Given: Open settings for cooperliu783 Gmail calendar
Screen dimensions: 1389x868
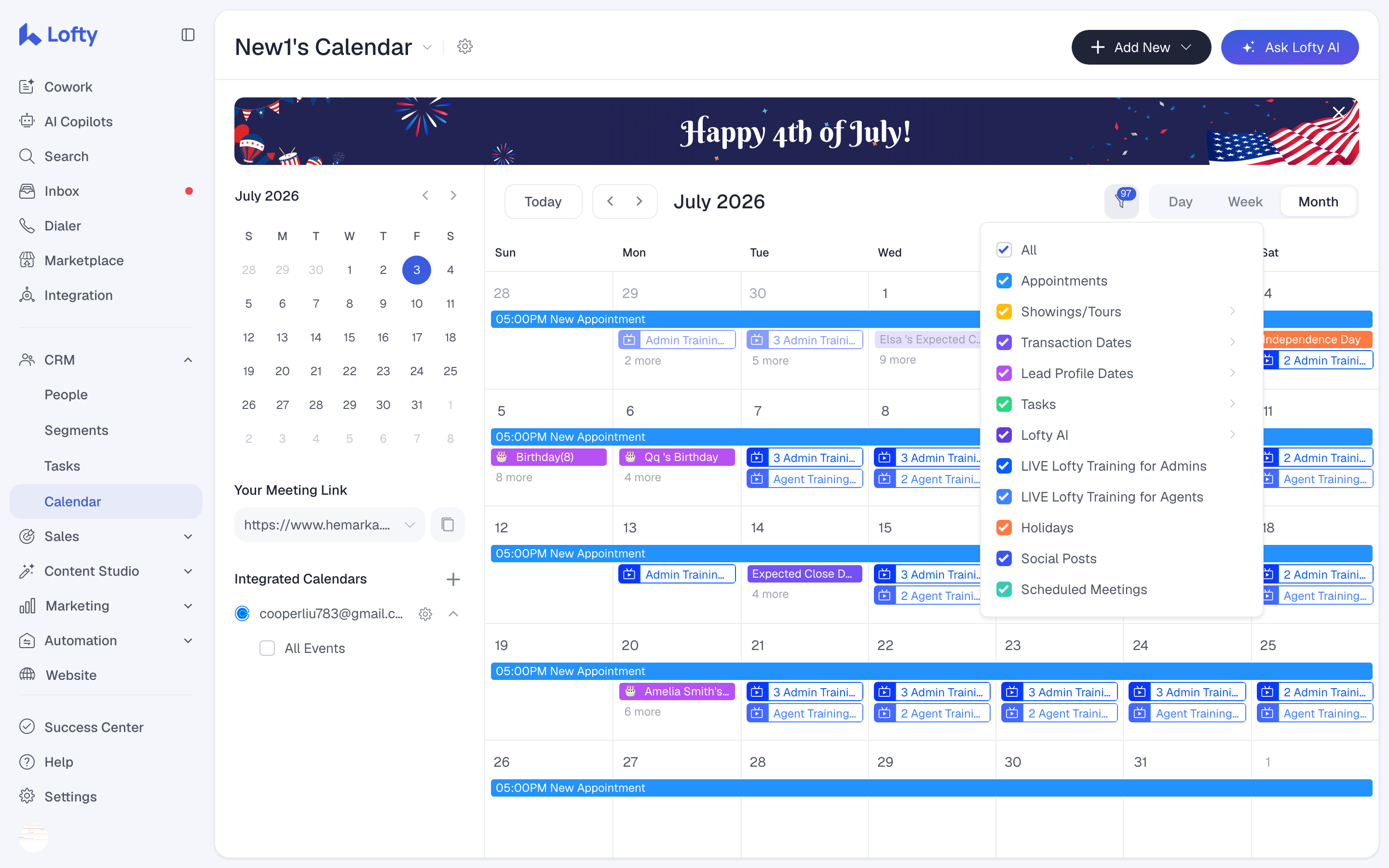Looking at the screenshot, I should [425, 614].
